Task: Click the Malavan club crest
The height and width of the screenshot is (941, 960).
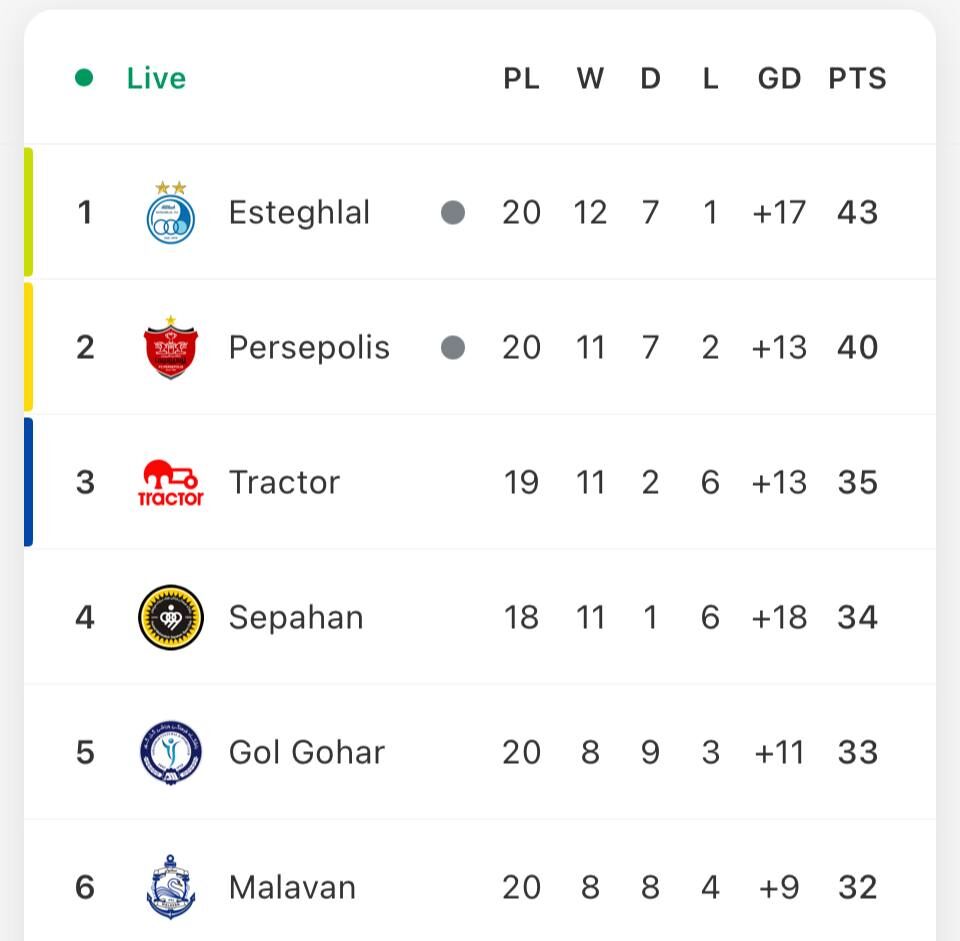Action: (x=170, y=887)
